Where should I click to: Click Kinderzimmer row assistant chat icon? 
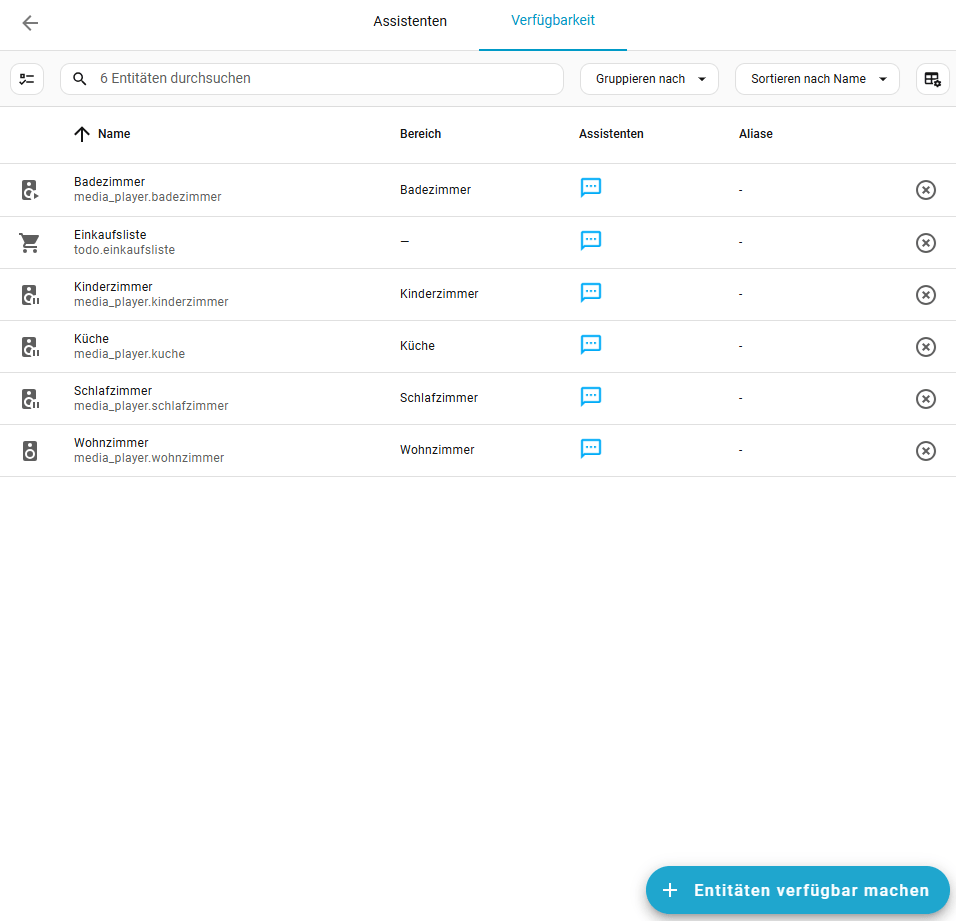coord(591,293)
